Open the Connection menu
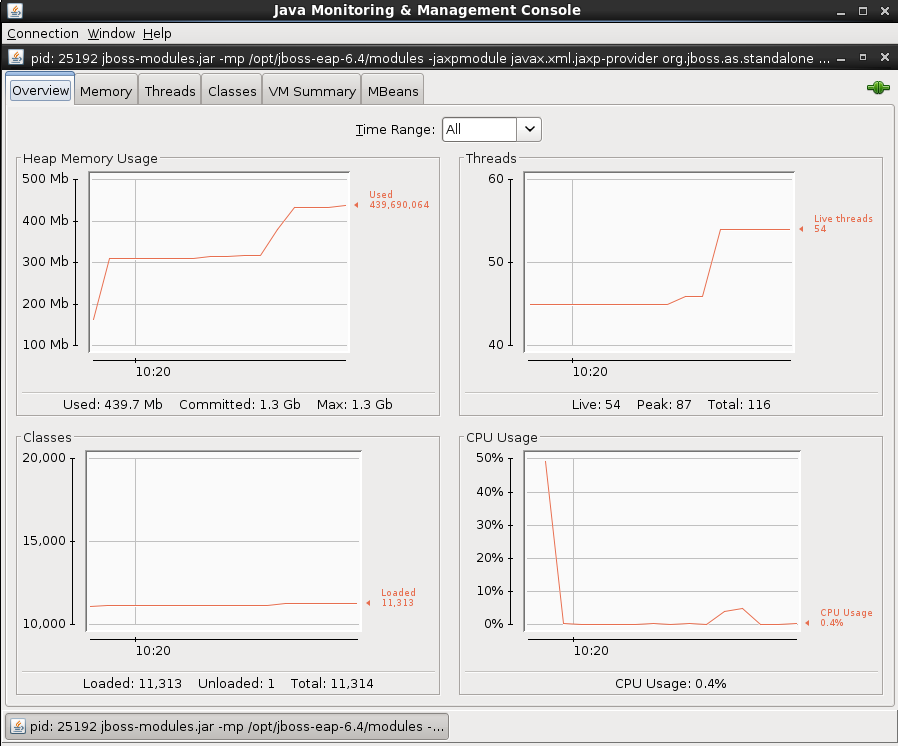This screenshot has height=746, width=898. [42, 34]
